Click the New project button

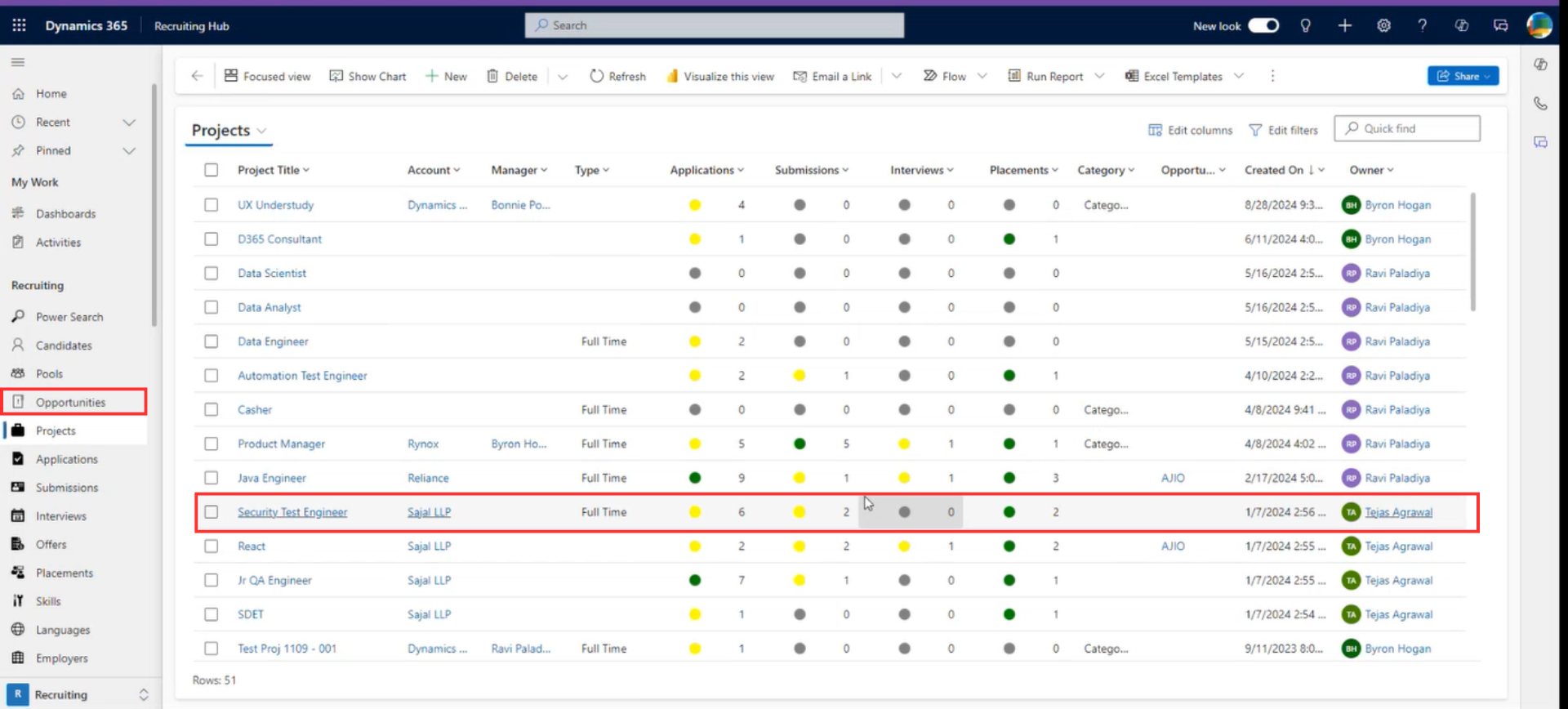pyautogui.click(x=446, y=76)
